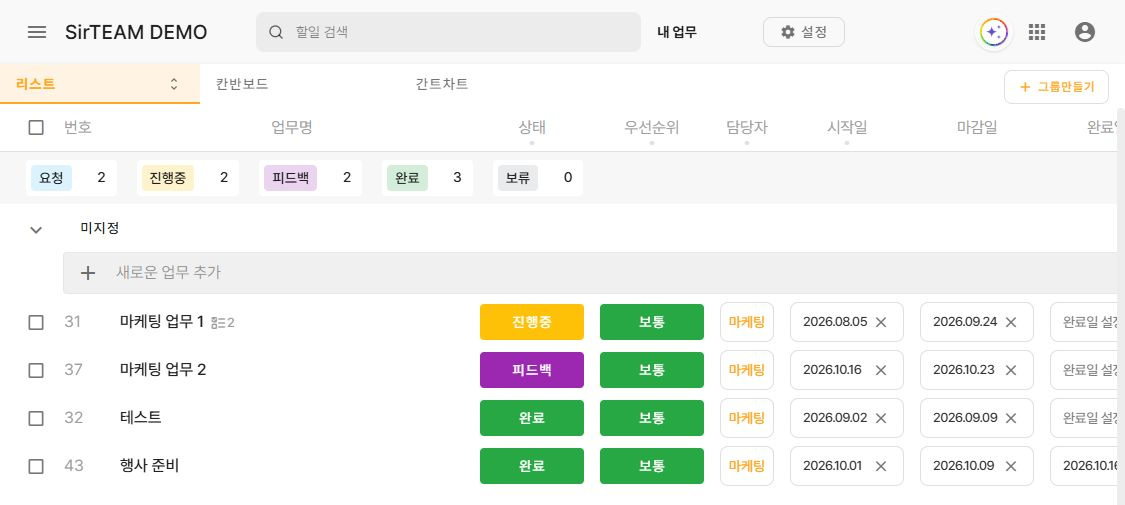1125x505 pixels.
Task: Sort by the 우선순위 column header
Action: tap(651, 128)
